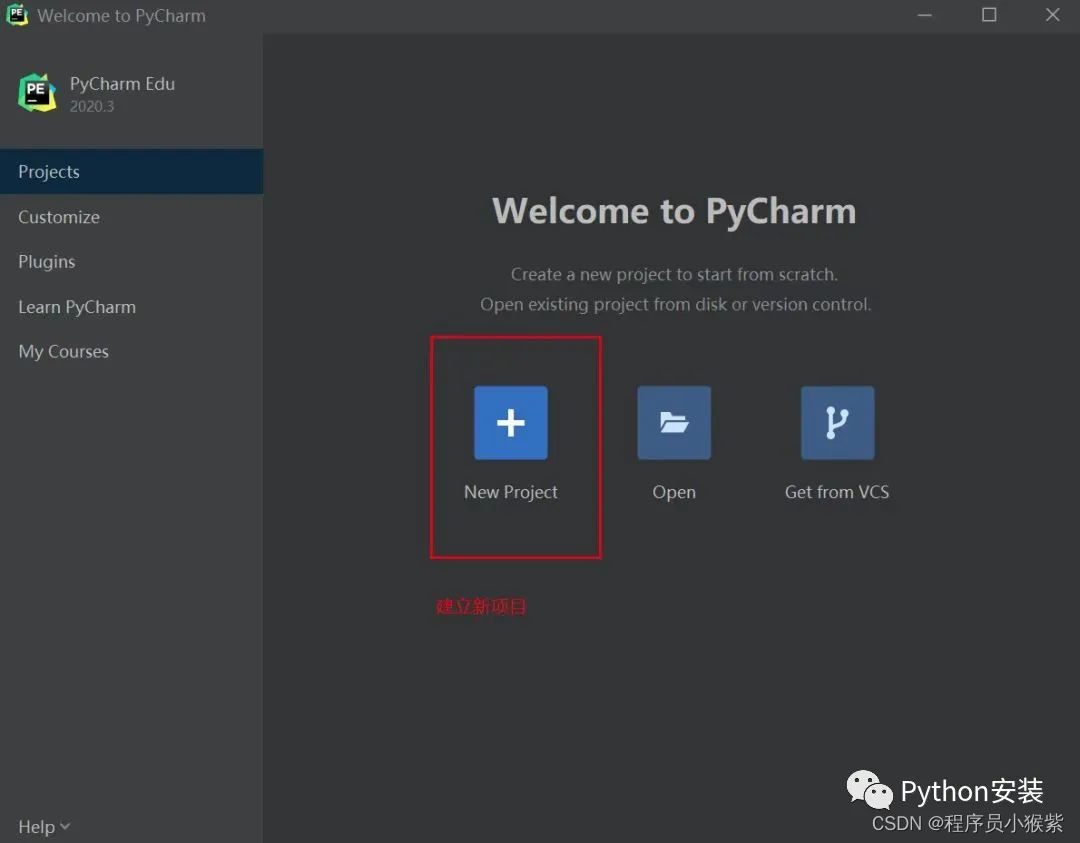This screenshot has width=1080, height=843.
Task: Click the folder Open project icon
Action: 674,423
